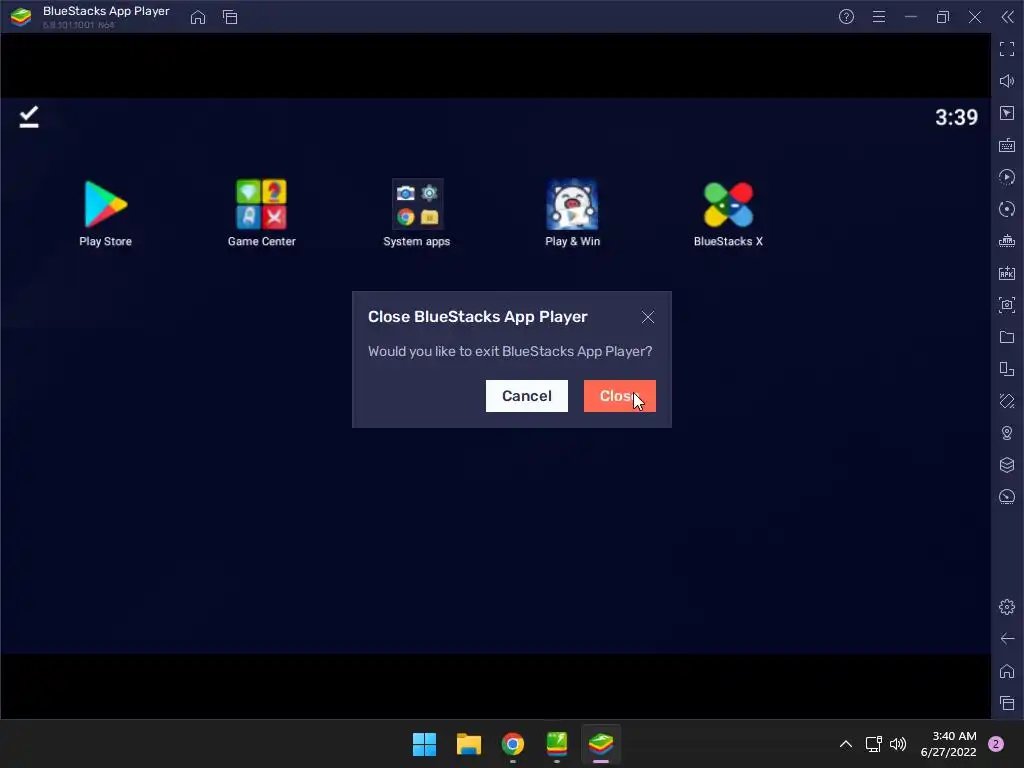Open game controls keyboard icon
1024x768 pixels.
click(x=1007, y=145)
